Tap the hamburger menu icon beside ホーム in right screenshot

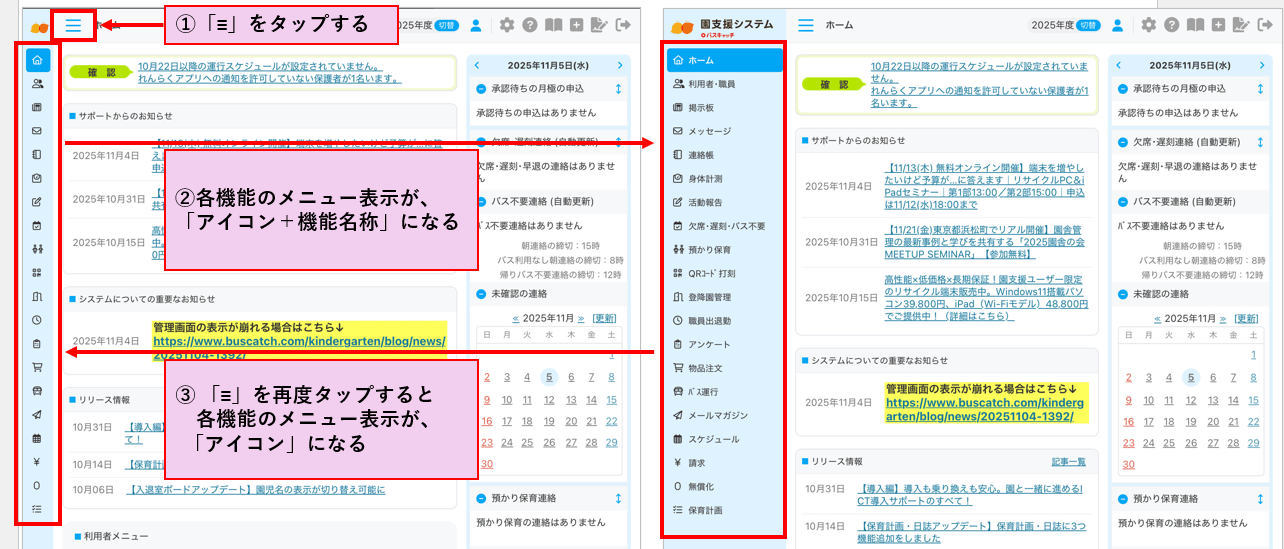coord(806,25)
